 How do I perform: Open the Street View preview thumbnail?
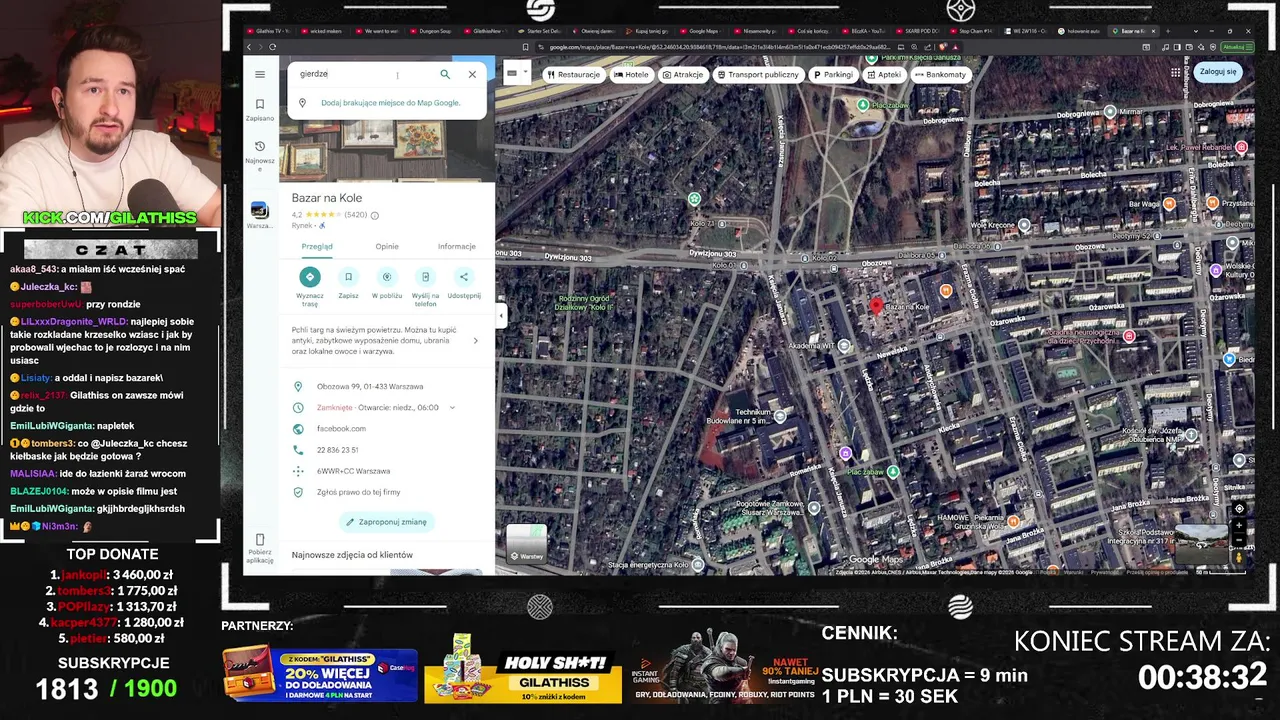tap(1201, 545)
